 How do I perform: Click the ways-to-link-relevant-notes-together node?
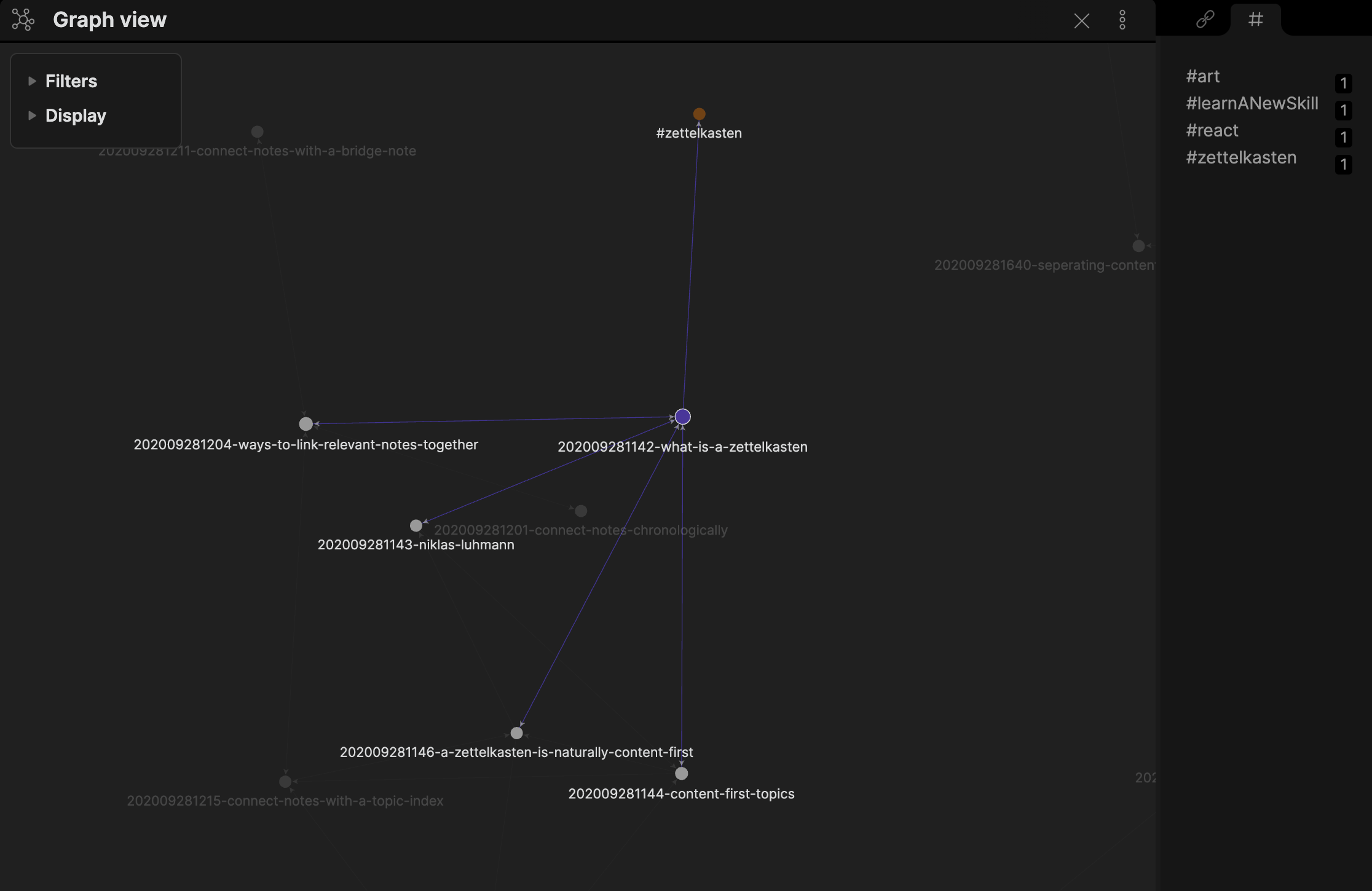[306, 424]
